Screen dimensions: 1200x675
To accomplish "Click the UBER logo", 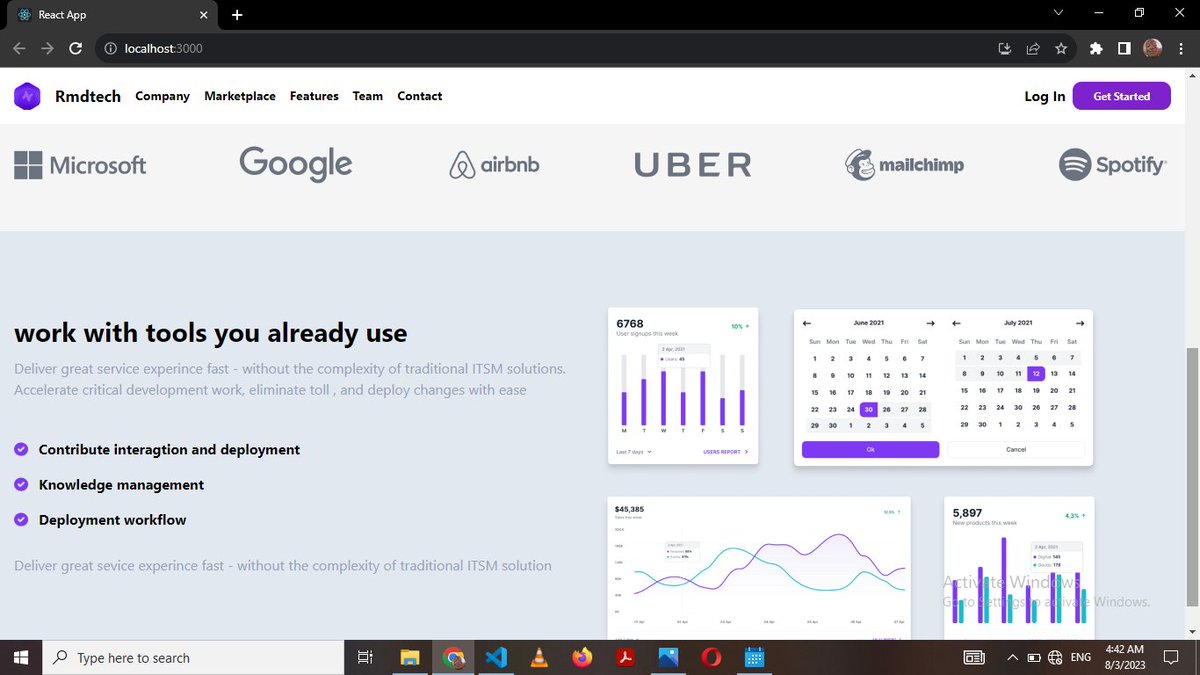I will (692, 165).
